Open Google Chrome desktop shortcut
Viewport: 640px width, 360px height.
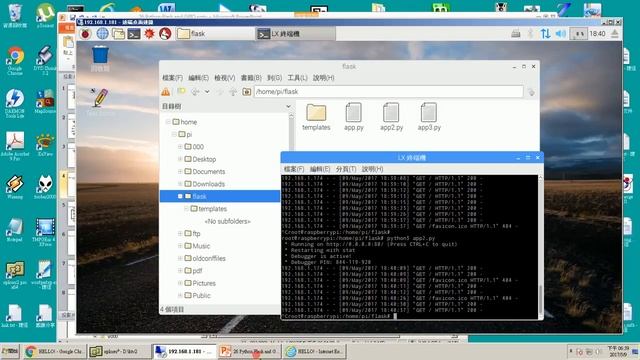tap(15, 60)
